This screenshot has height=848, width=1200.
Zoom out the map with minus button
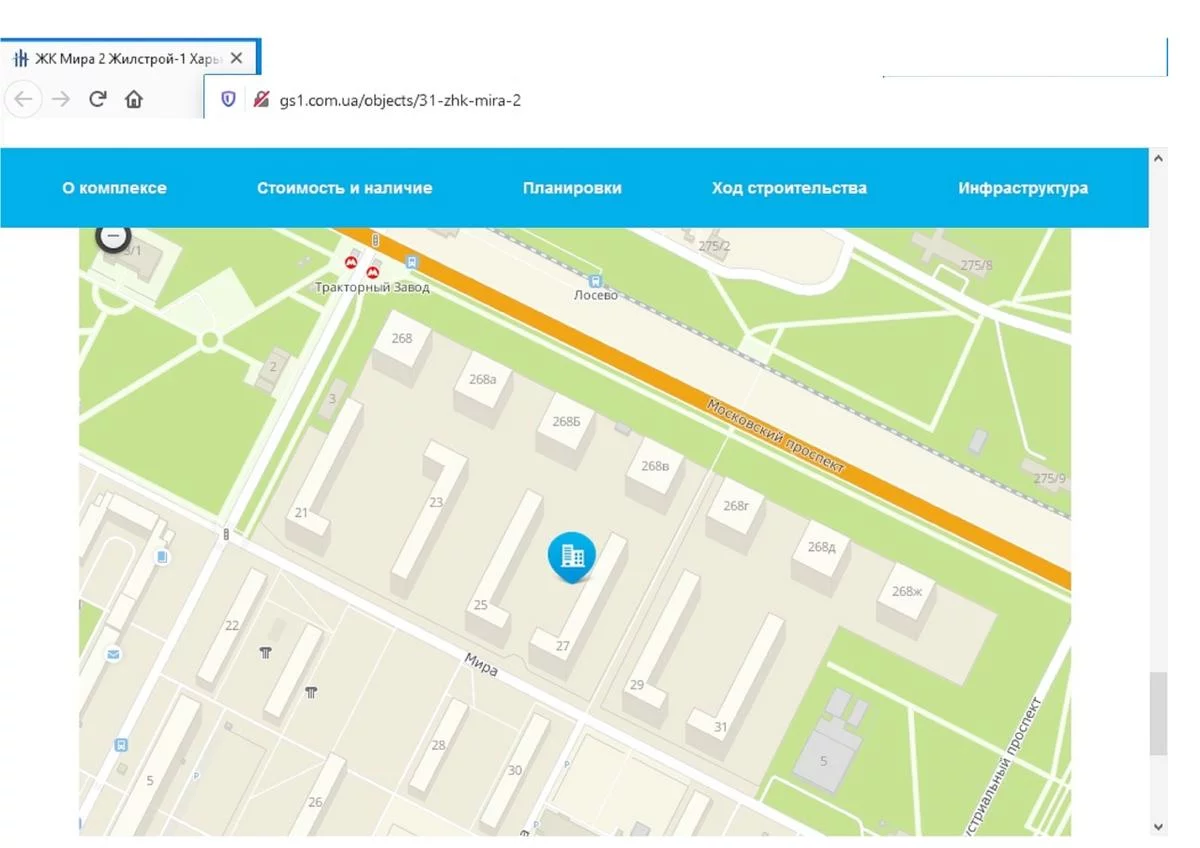[112, 236]
